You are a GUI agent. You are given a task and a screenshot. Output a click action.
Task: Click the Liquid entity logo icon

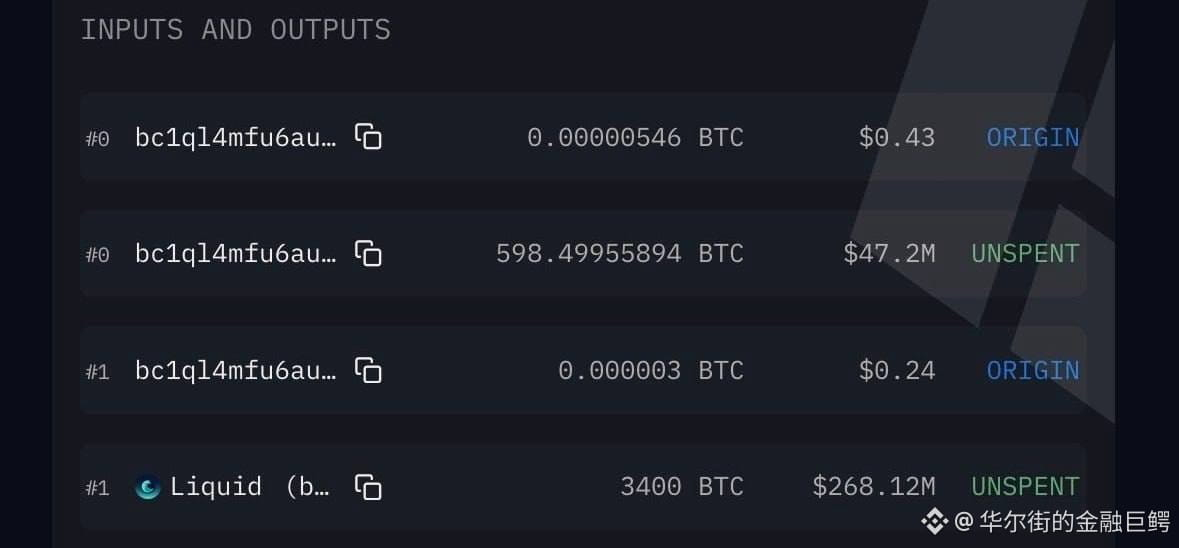point(148,488)
